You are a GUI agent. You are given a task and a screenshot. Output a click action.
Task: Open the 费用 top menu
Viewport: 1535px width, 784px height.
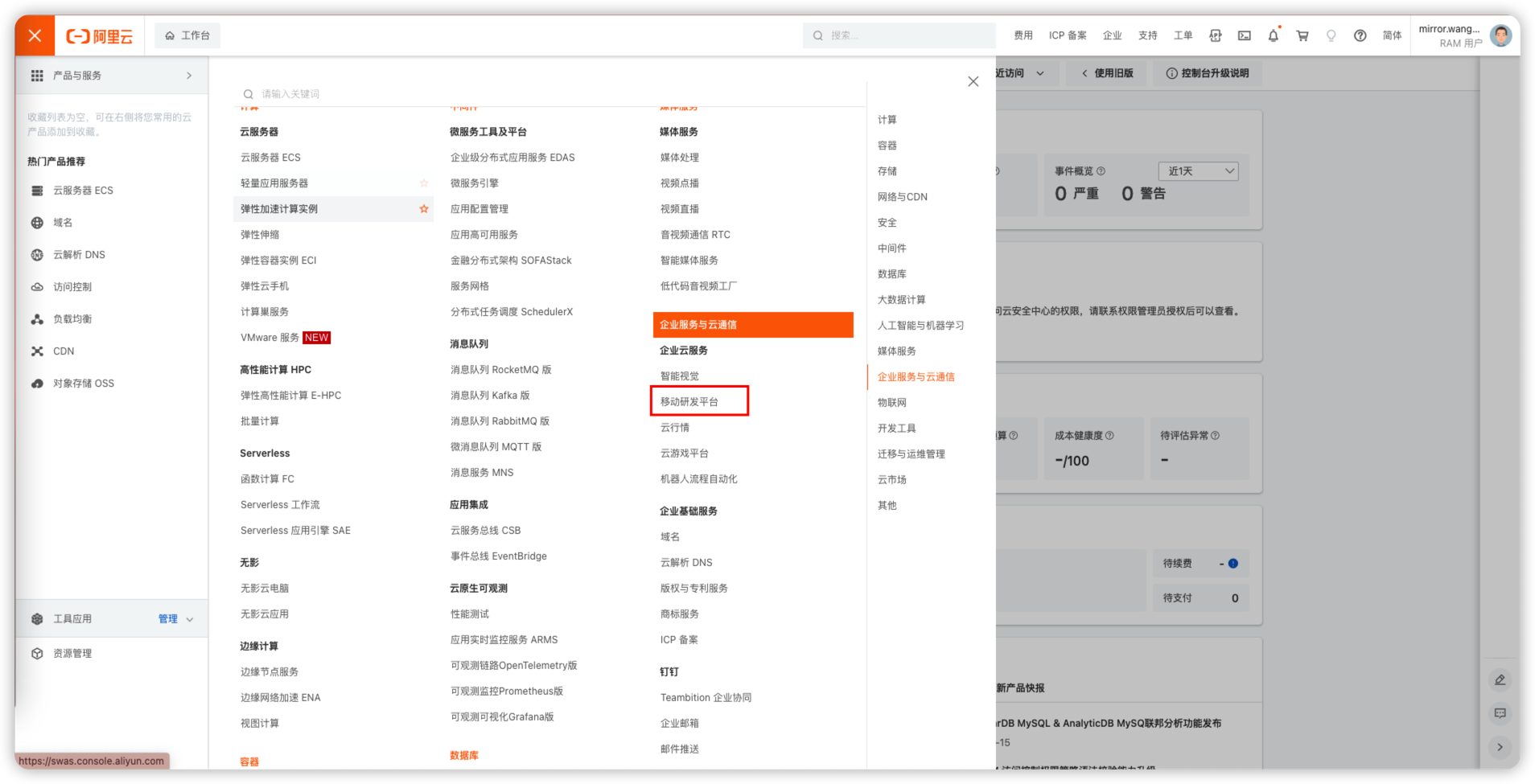coord(1023,35)
